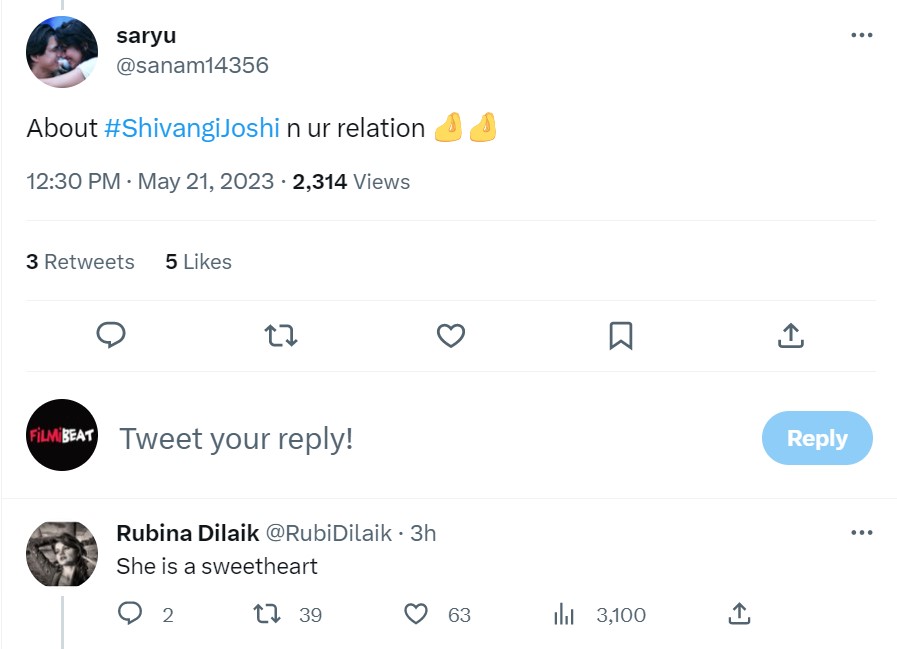Open the share menu for saryu's tweet
Screen dimensions: 897x649
pos(790,336)
